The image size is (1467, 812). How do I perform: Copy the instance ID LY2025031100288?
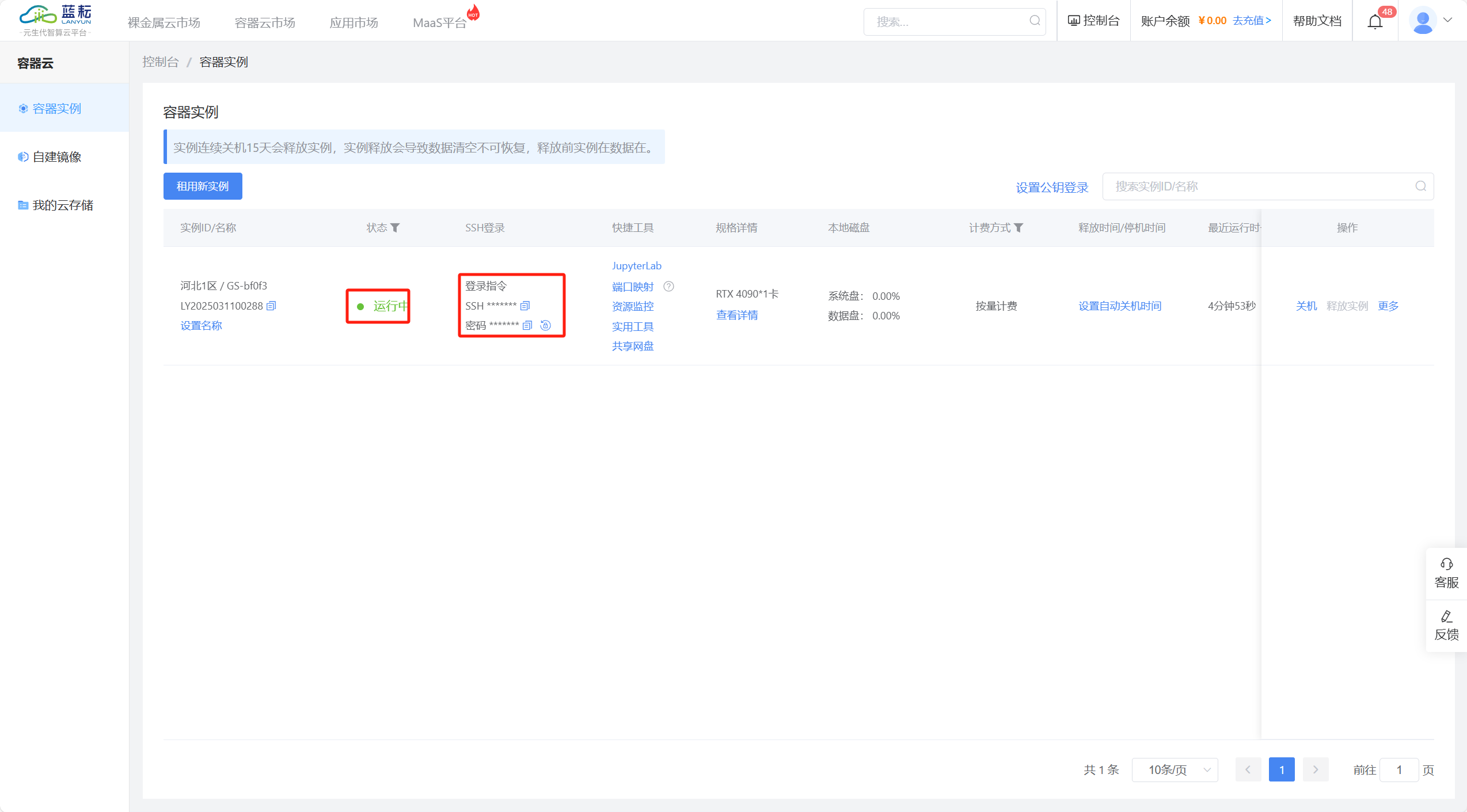coord(271,306)
